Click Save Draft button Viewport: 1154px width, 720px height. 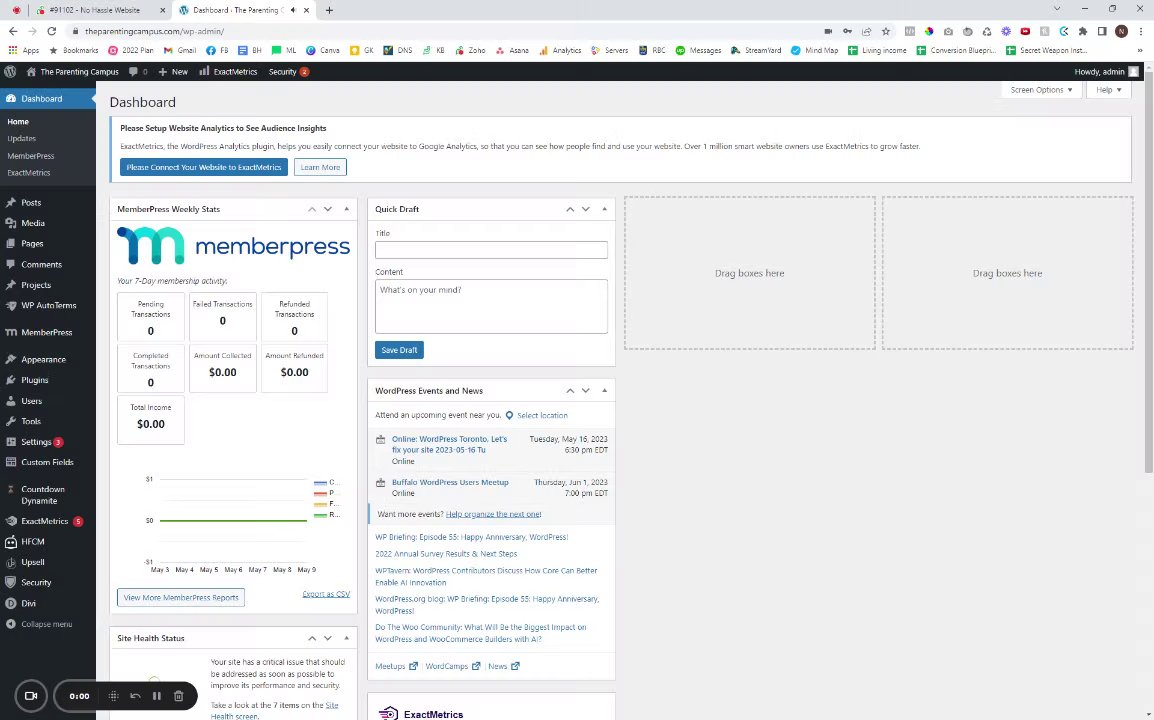[x=399, y=350]
